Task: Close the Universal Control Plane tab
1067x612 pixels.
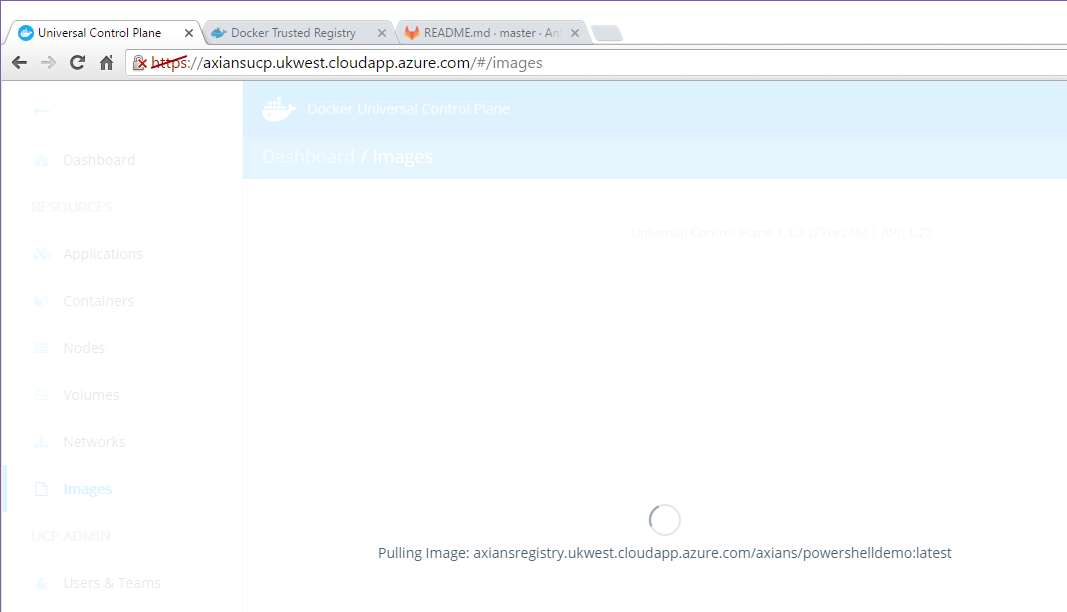Action: [189, 33]
